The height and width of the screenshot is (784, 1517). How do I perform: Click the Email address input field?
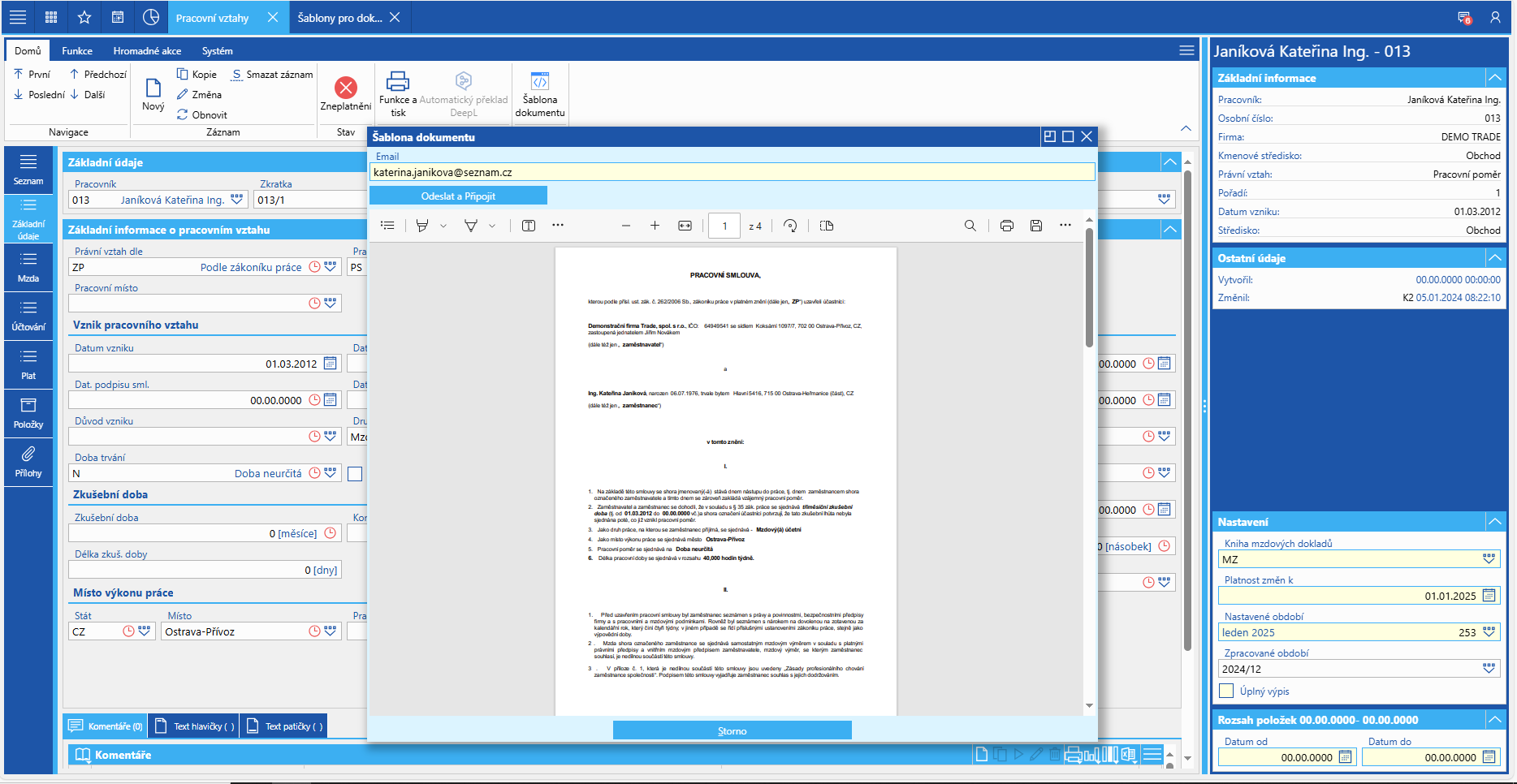coord(732,172)
